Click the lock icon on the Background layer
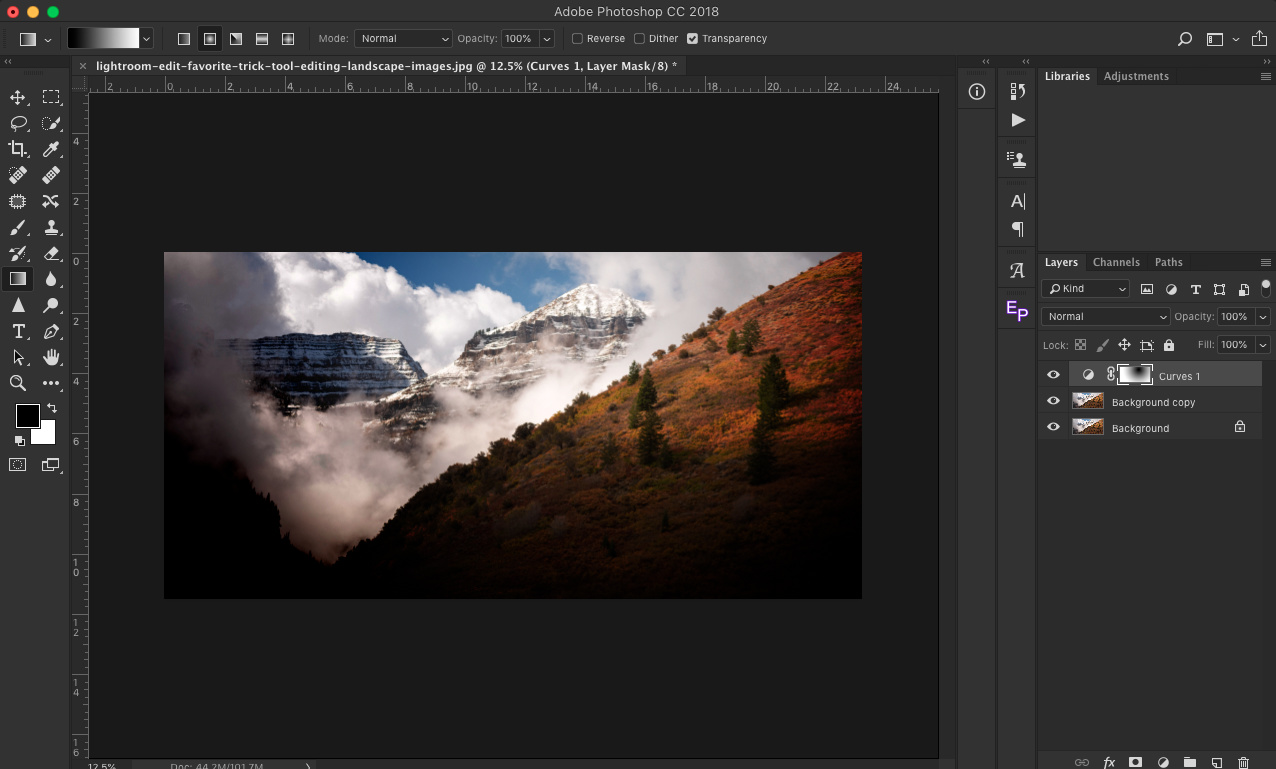Image resolution: width=1276 pixels, height=769 pixels. [x=1240, y=426]
